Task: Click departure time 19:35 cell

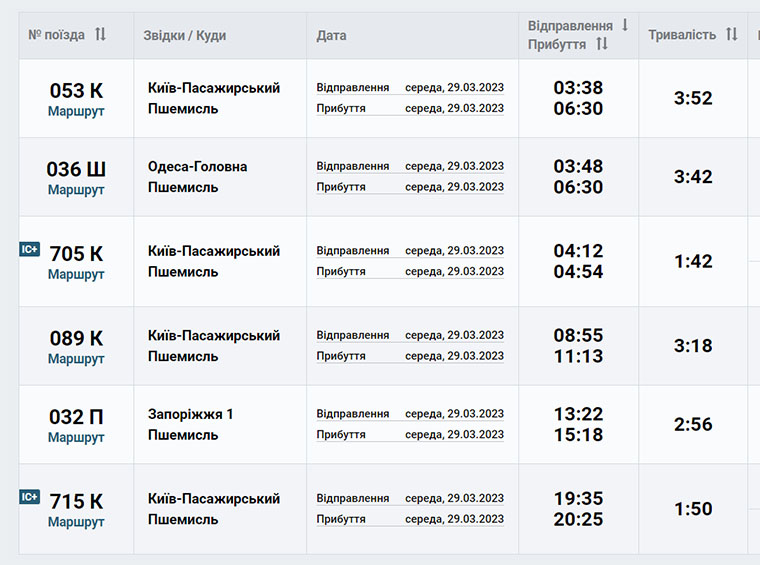Action: point(578,498)
